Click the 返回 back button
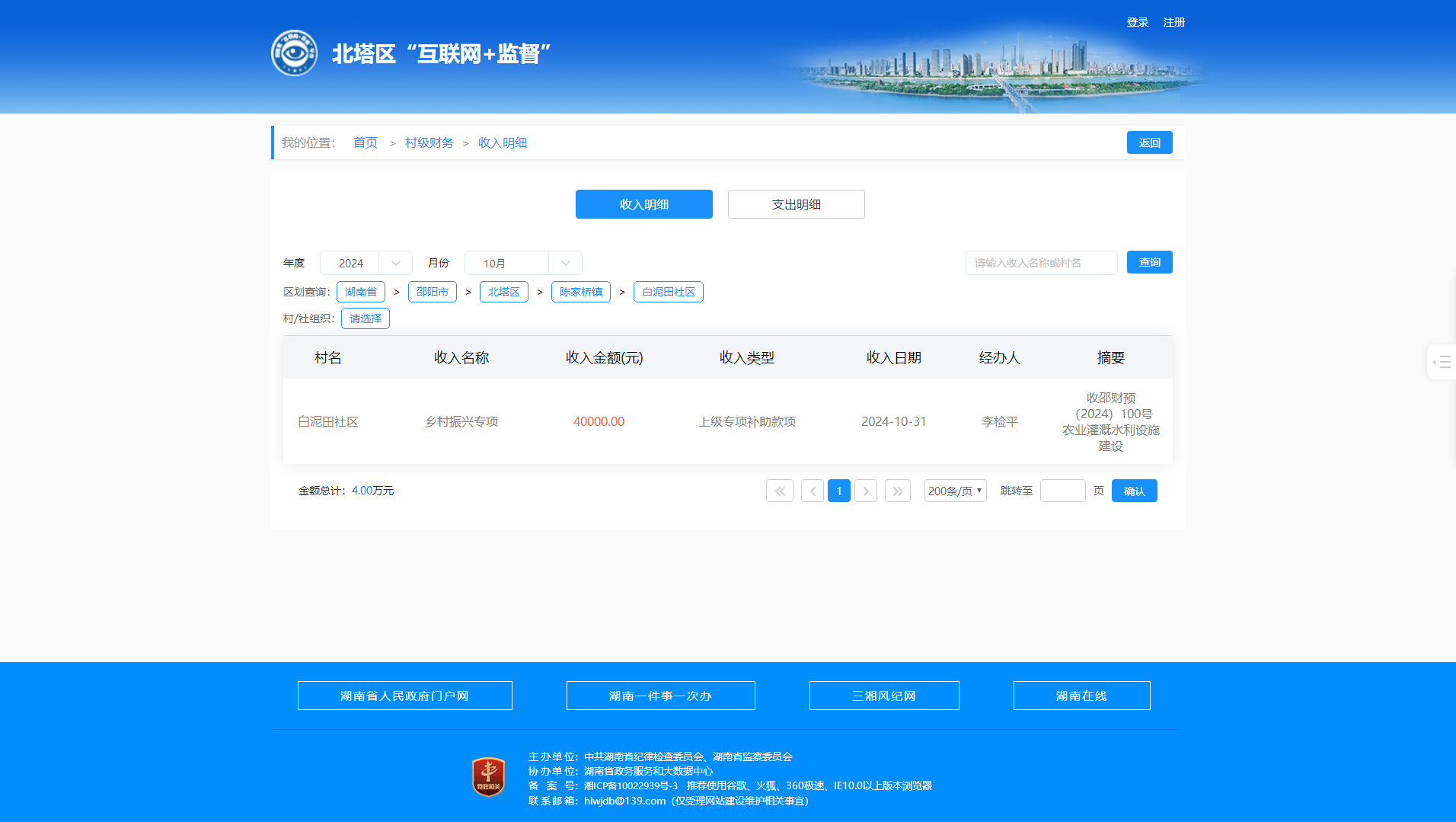 [1149, 142]
